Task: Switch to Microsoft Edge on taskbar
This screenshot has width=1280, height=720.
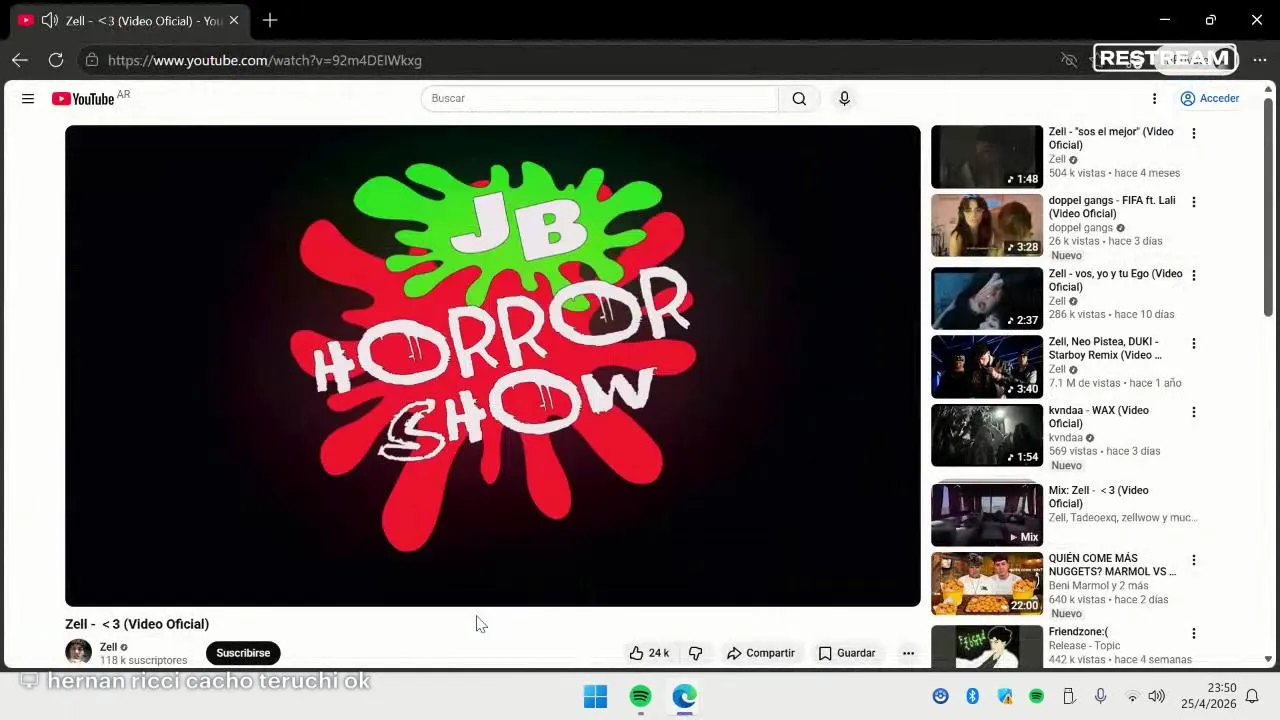Action: (684, 696)
